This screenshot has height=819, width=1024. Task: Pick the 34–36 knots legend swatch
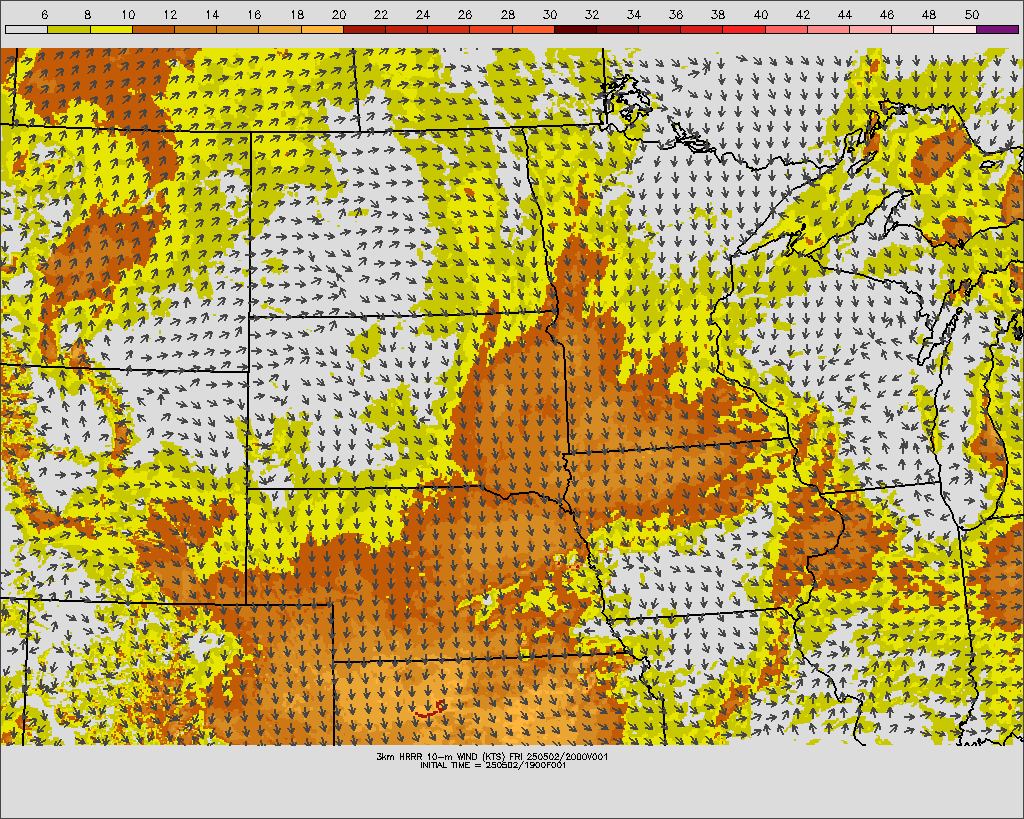click(660, 29)
